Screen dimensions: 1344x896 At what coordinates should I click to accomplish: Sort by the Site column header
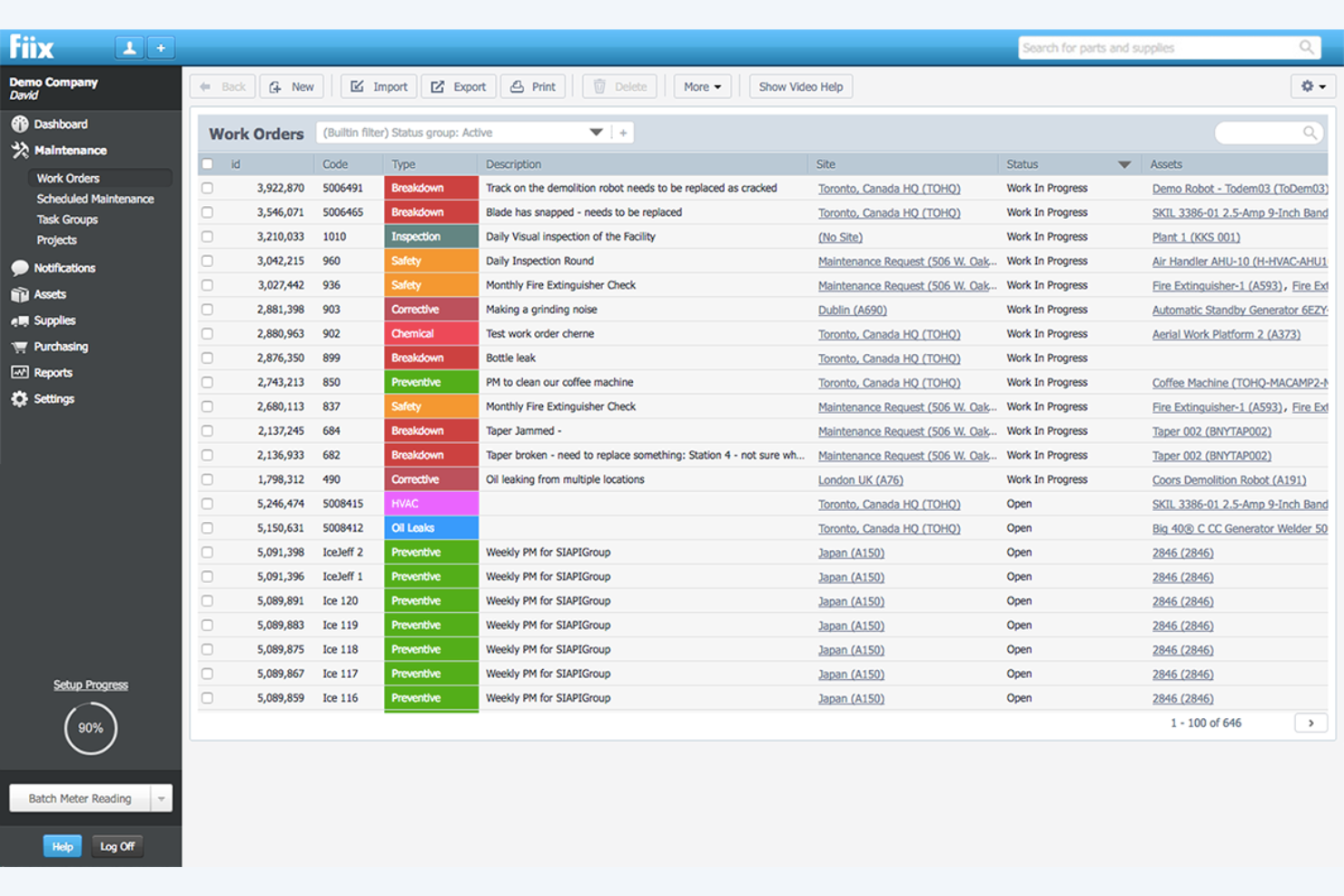tap(825, 164)
